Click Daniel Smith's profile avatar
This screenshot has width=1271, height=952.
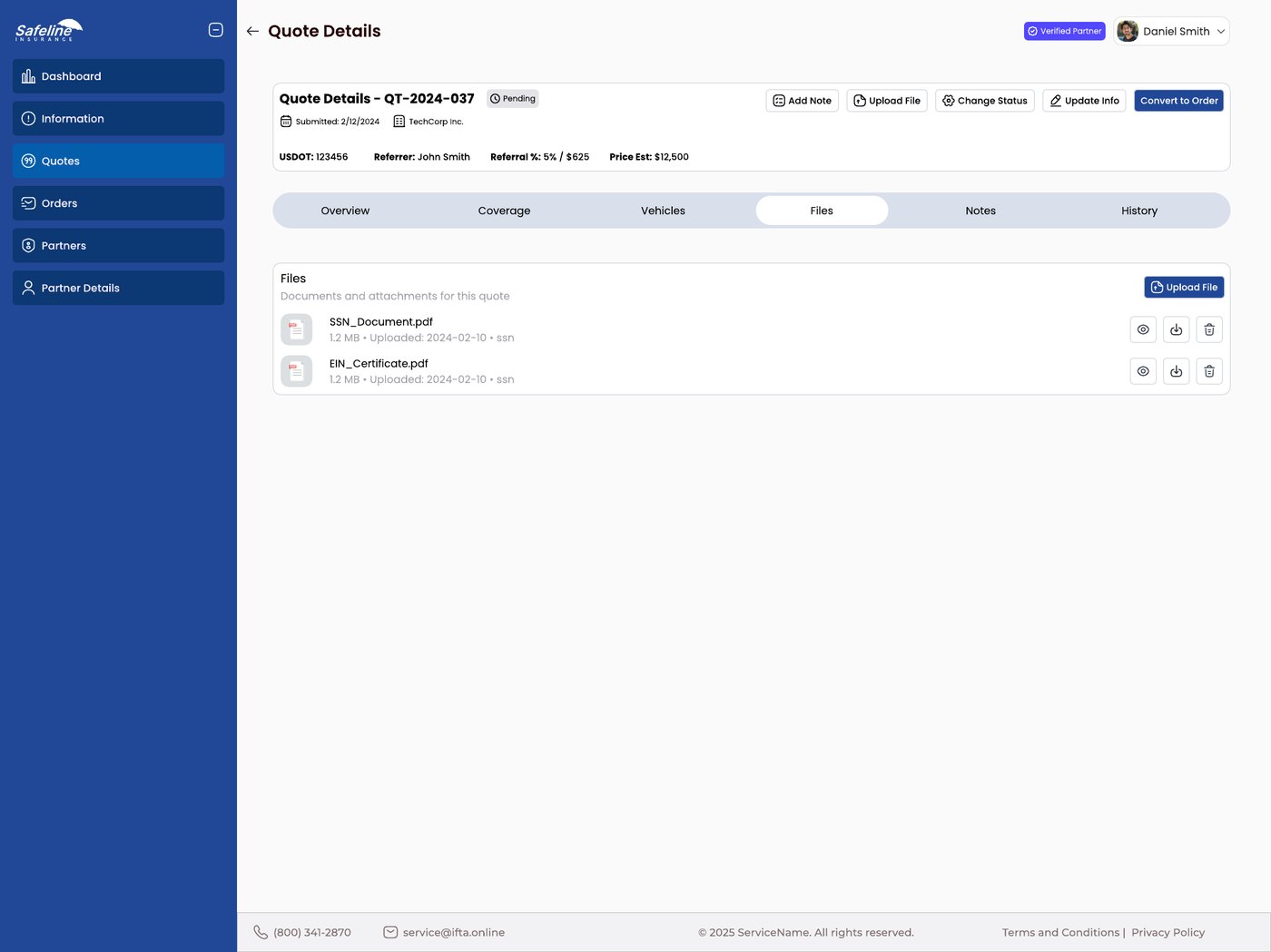tap(1128, 31)
